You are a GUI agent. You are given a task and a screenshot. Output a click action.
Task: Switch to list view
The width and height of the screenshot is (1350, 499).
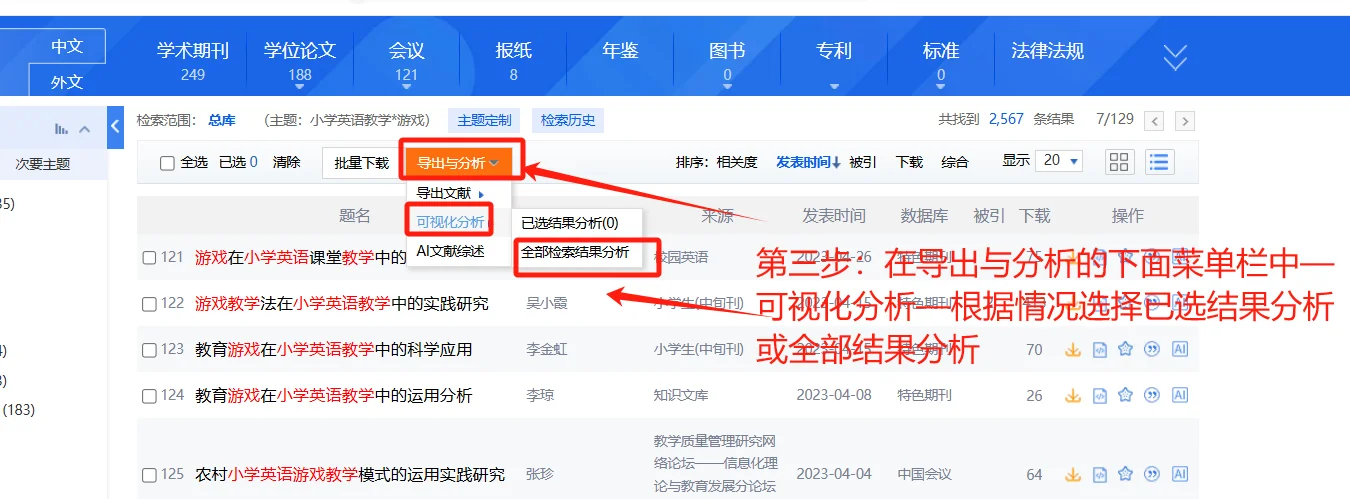pyautogui.click(x=1160, y=162)
